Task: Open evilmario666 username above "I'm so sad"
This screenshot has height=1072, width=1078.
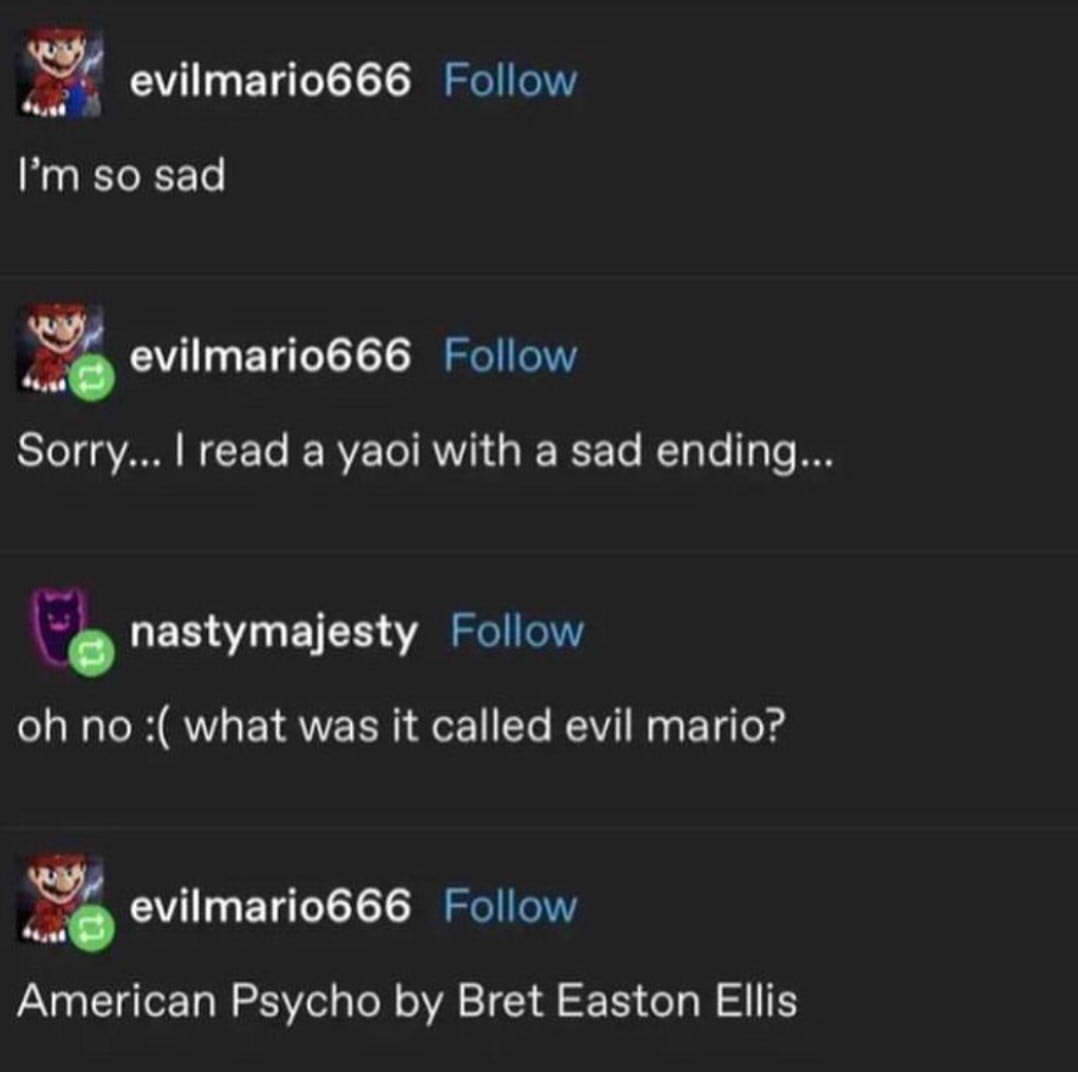Action: point(270,80)
